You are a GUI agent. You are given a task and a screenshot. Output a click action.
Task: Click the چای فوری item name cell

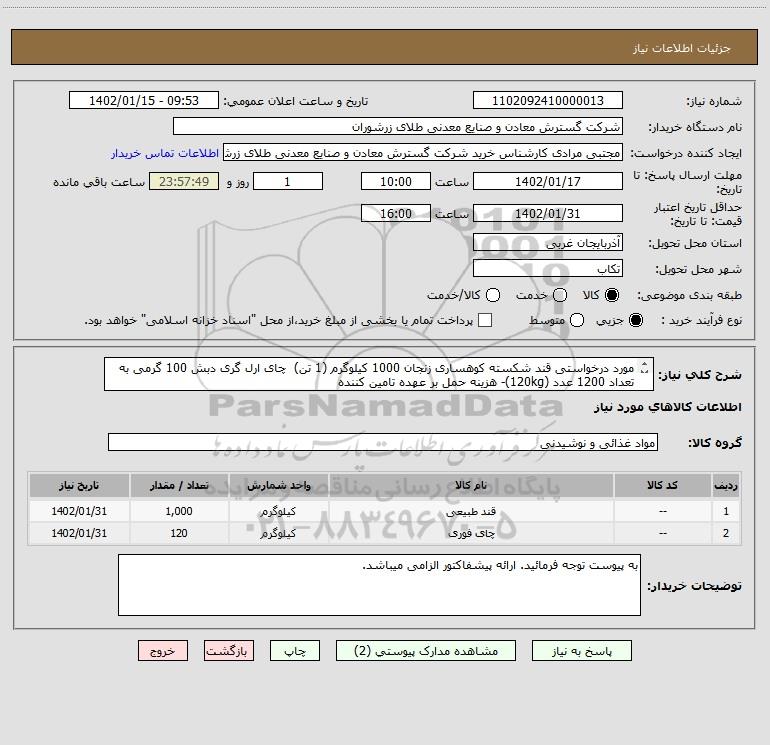[x=470, y=533]
